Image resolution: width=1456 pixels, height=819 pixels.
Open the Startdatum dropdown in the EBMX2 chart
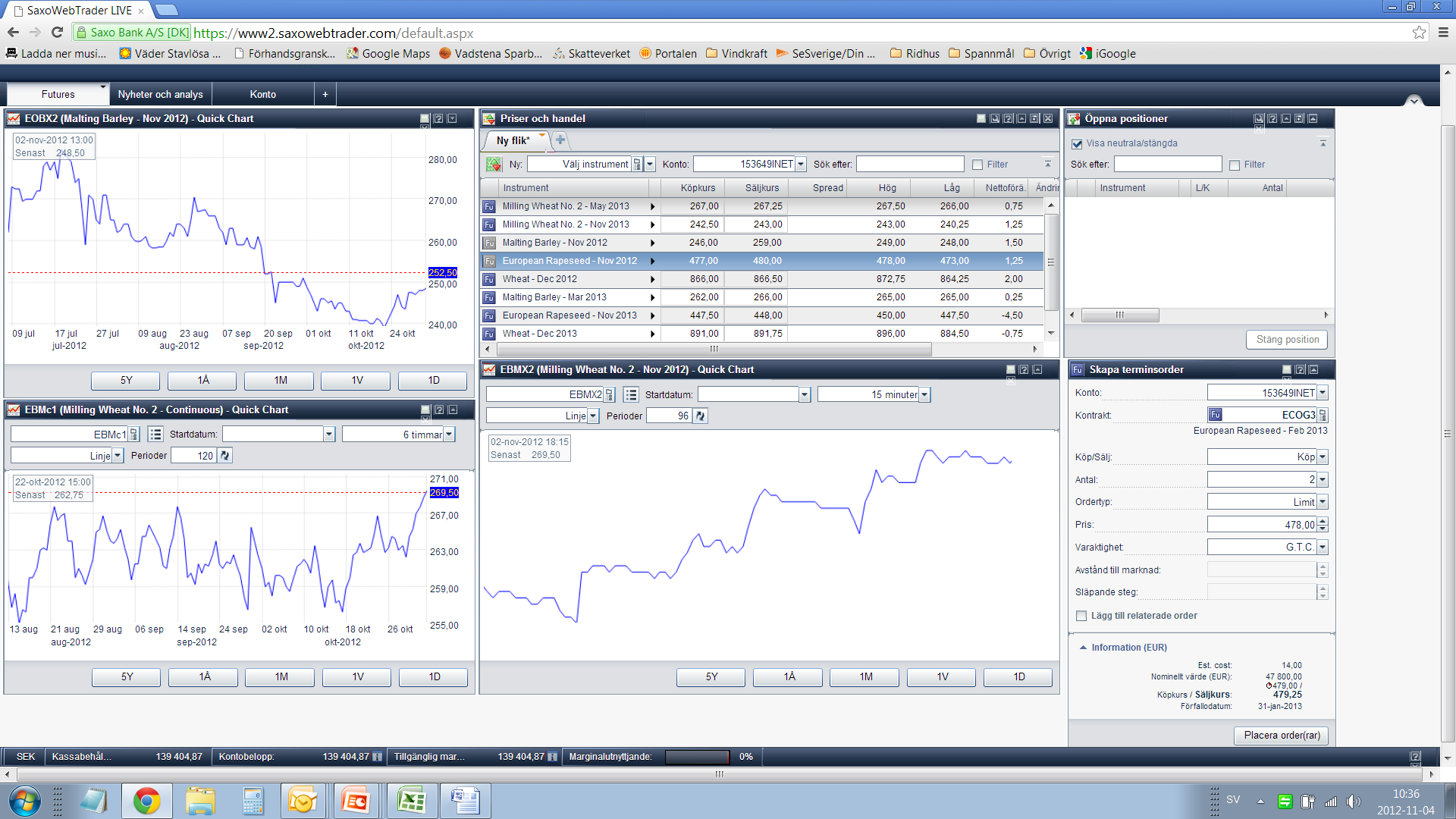click(x=805, y=395)
